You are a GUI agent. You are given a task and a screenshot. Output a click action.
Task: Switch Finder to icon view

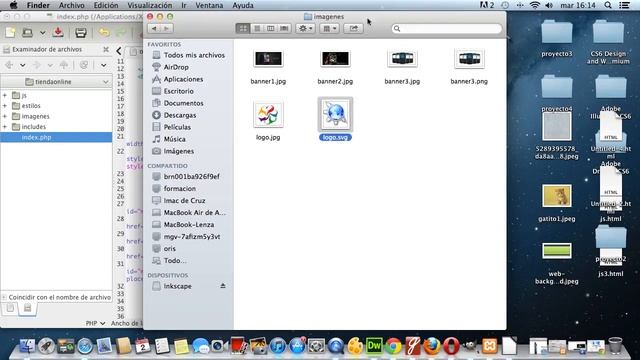pyautogui.click(x=243, y=28)
